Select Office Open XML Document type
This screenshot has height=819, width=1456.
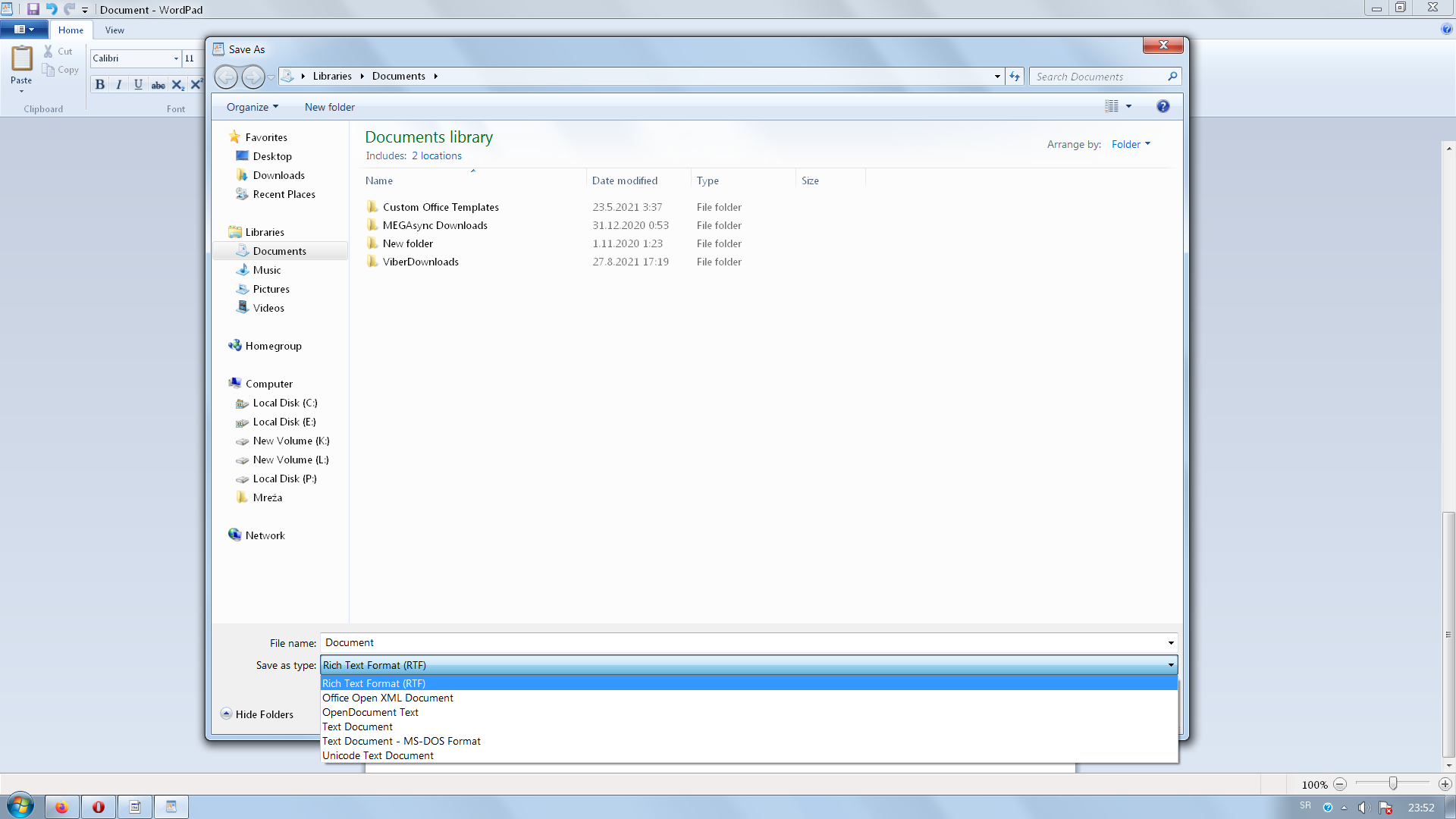[388, 698]
